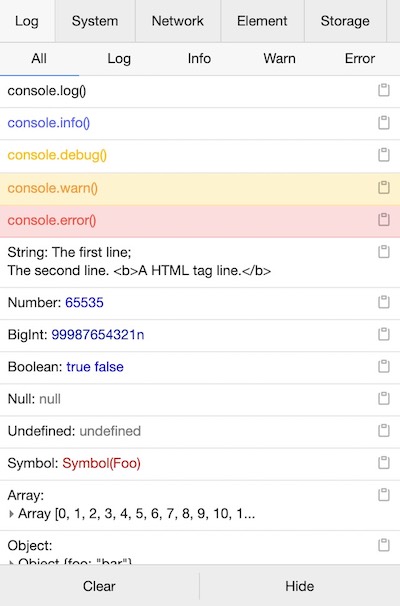Copy the BigInt log entry

pyautogui.click(x=383, y=334)
